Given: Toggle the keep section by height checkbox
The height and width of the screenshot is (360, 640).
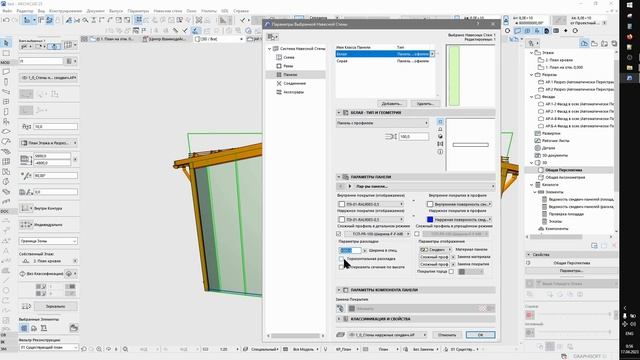Looking at the screenshot, I should click(x=341, y=267).
